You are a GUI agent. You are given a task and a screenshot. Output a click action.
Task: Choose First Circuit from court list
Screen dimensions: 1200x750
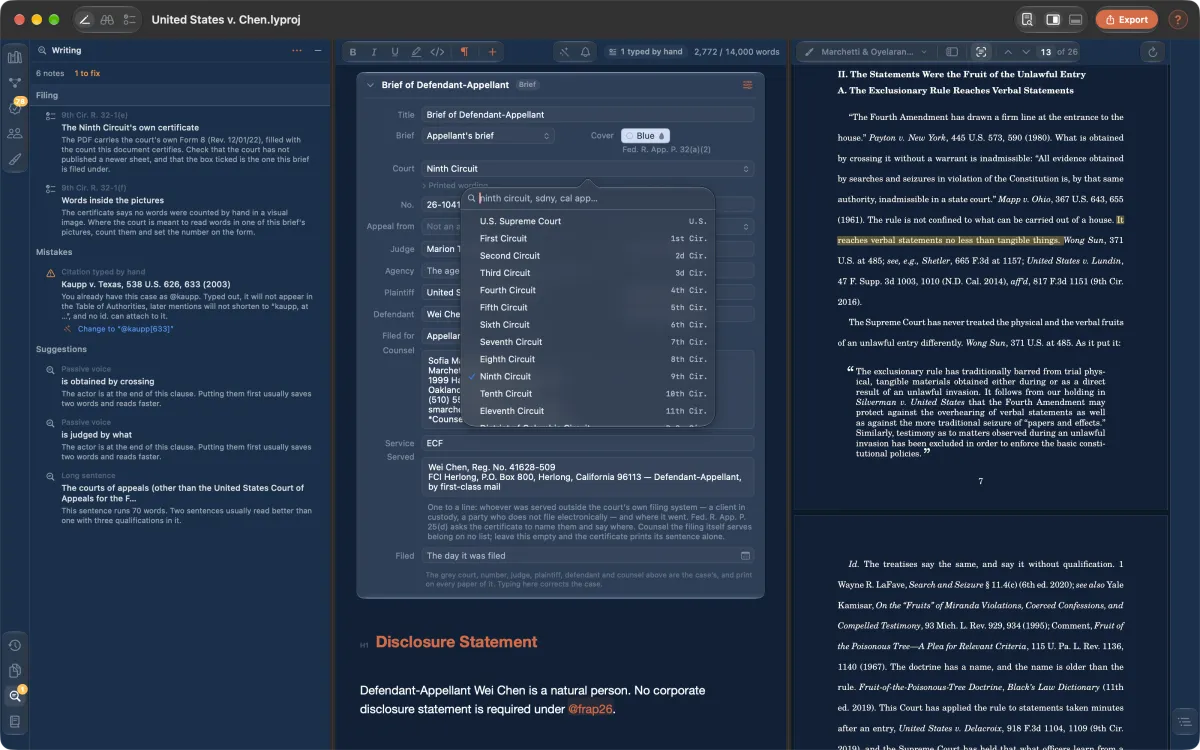pos(587,239)
